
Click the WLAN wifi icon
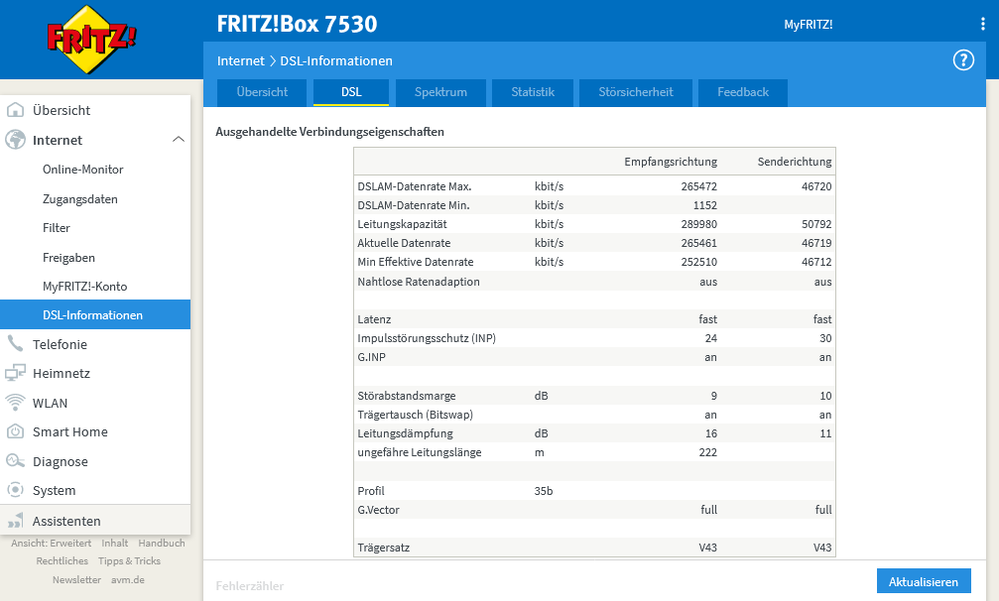pos(15,403)
